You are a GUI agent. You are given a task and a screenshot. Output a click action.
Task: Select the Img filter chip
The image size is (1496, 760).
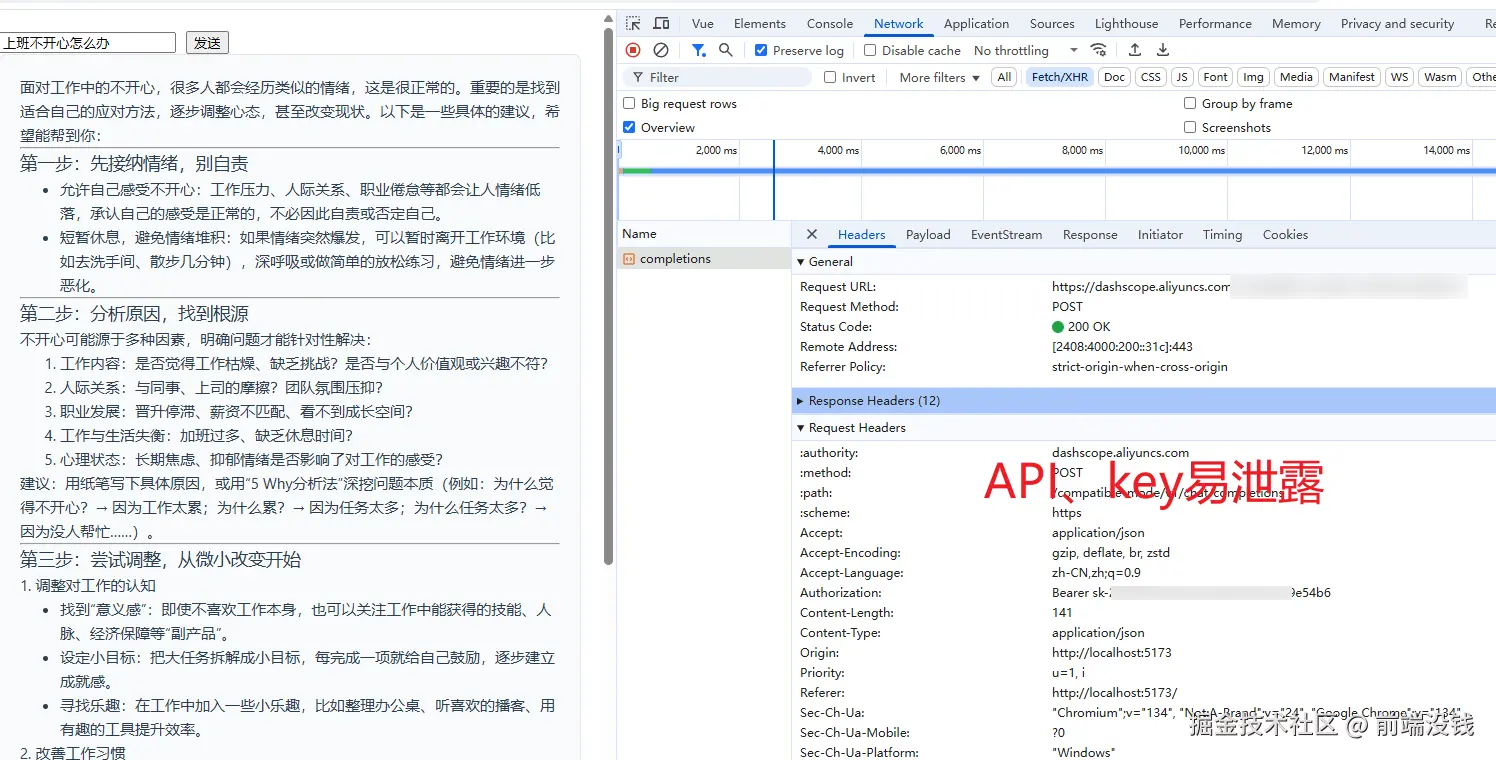point(1253,77)
